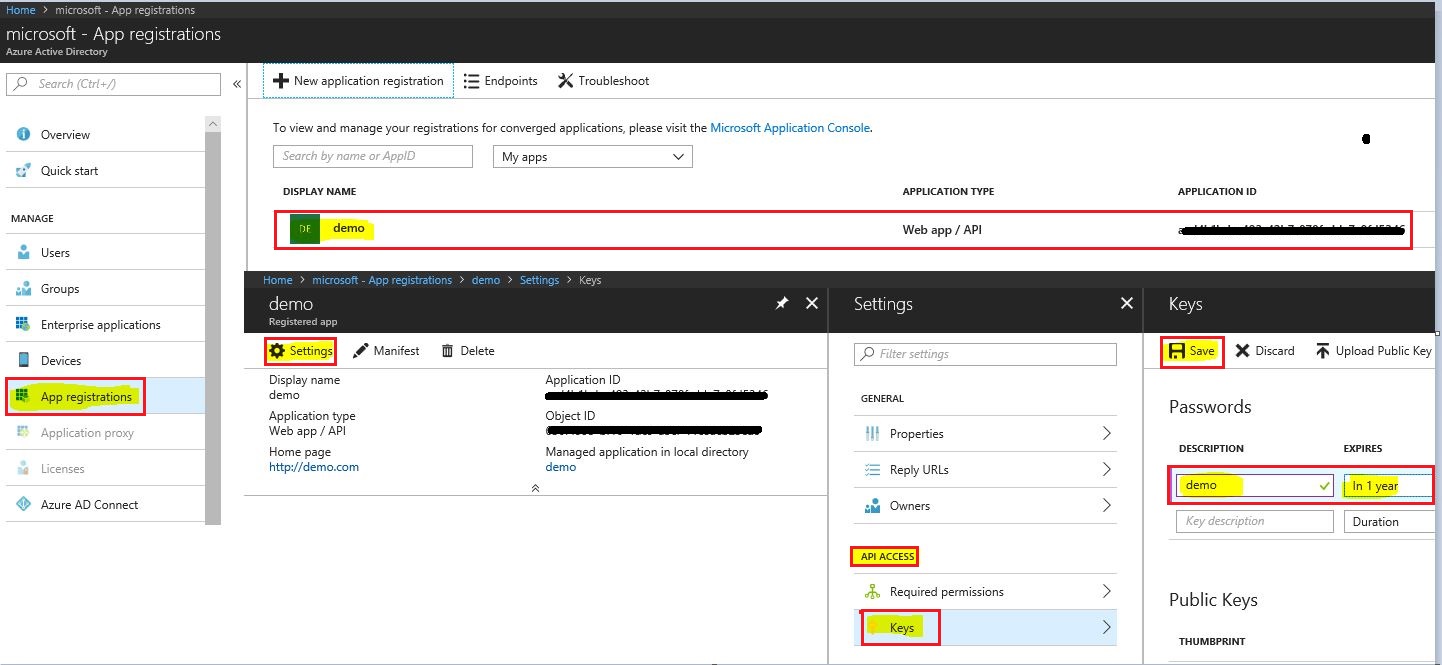Click the Delete trash icon

click(x=447, y=351)
